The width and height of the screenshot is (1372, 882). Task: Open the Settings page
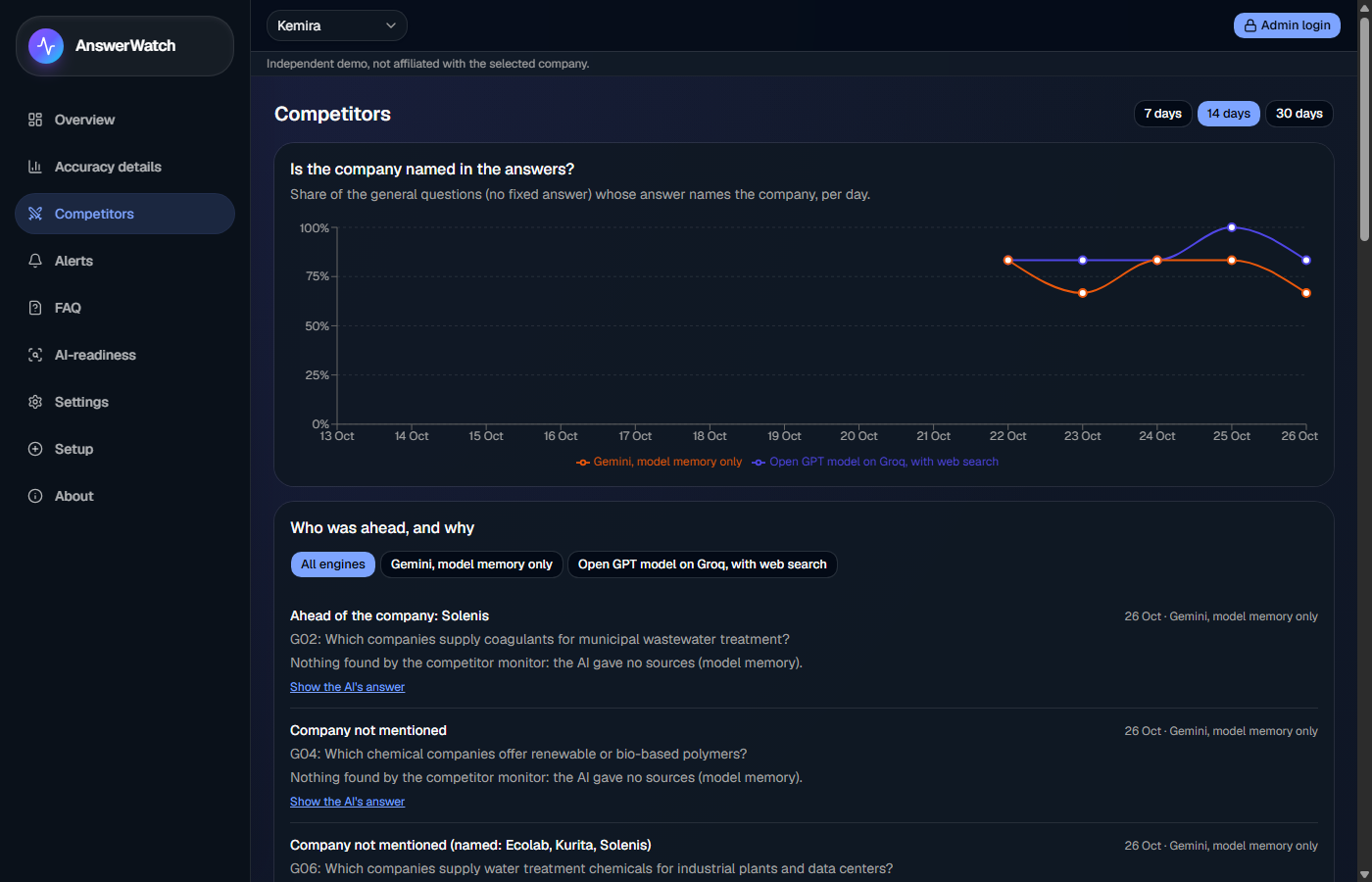(x=124, y=402)
